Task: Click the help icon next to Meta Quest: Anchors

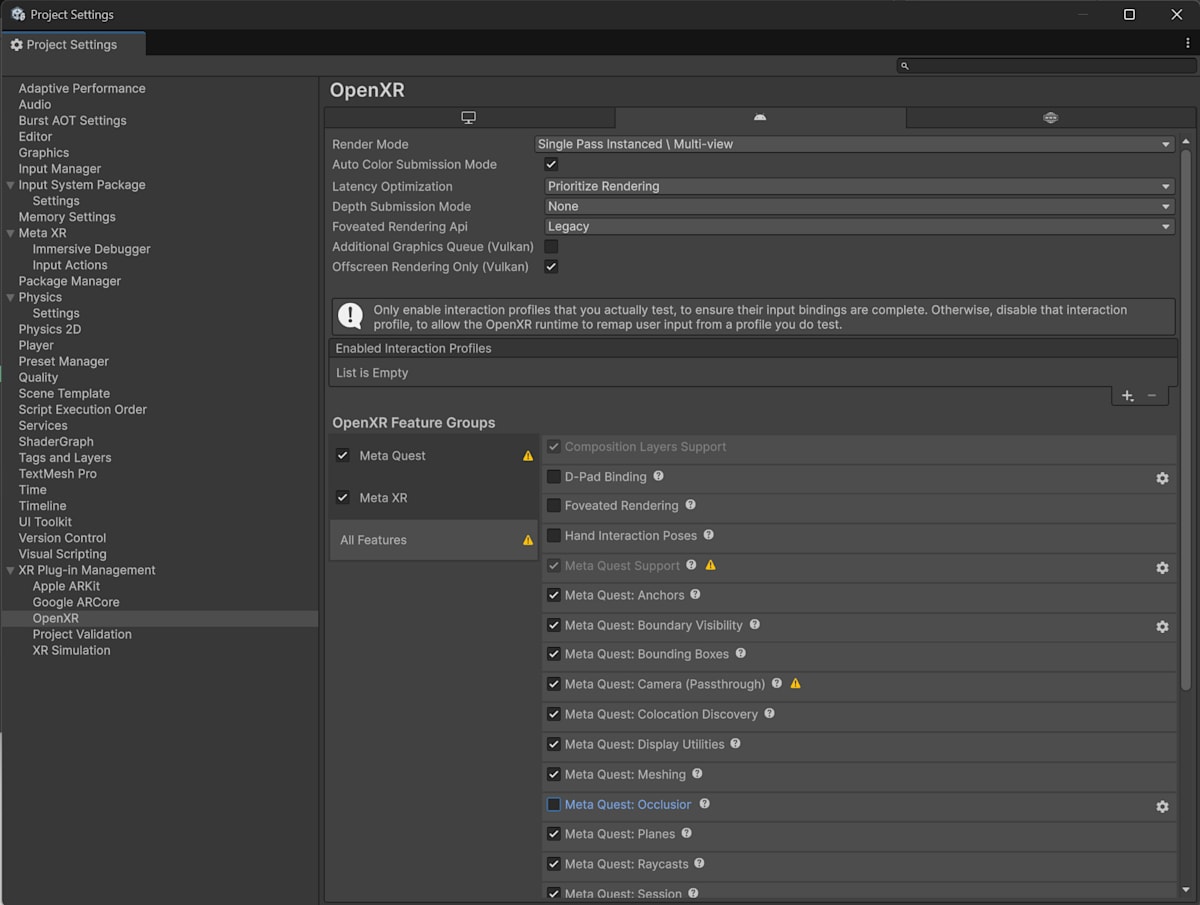Action: click(696, 594)
